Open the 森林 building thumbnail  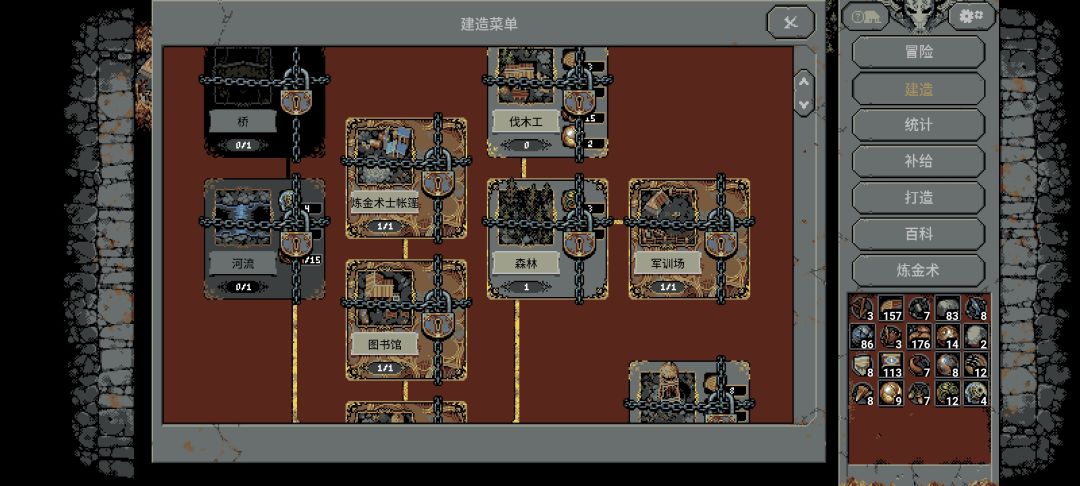point(526,217)
